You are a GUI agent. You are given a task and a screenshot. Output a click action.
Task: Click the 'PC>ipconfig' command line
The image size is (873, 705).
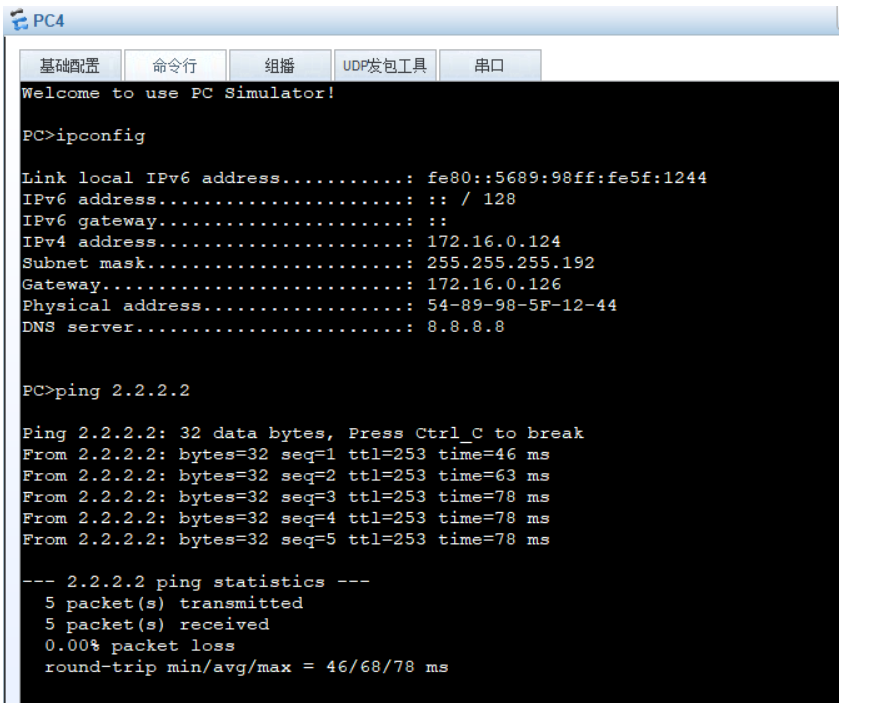(x=84, y=136)
